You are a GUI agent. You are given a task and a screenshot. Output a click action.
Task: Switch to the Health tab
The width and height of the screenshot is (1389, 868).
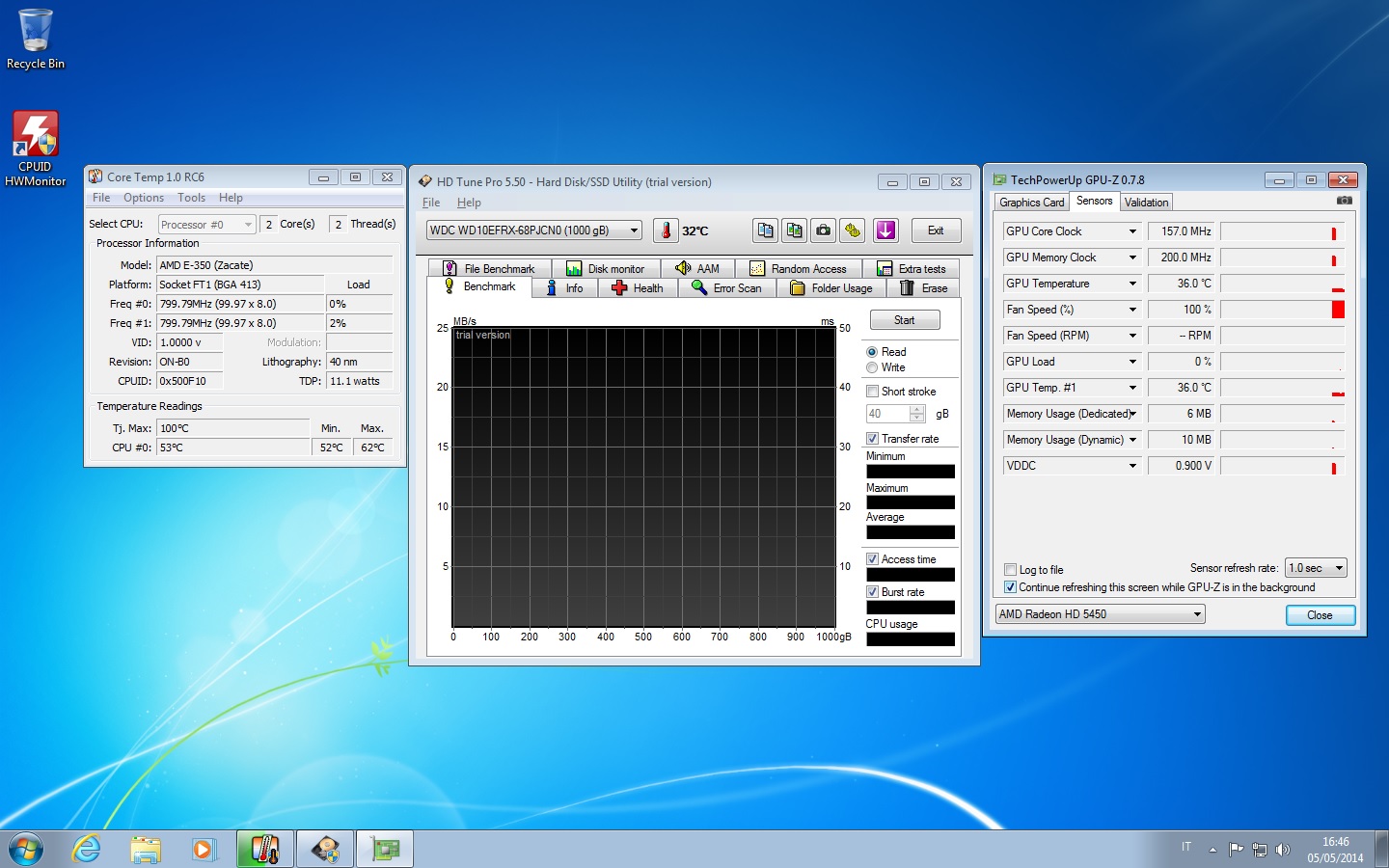638,288
